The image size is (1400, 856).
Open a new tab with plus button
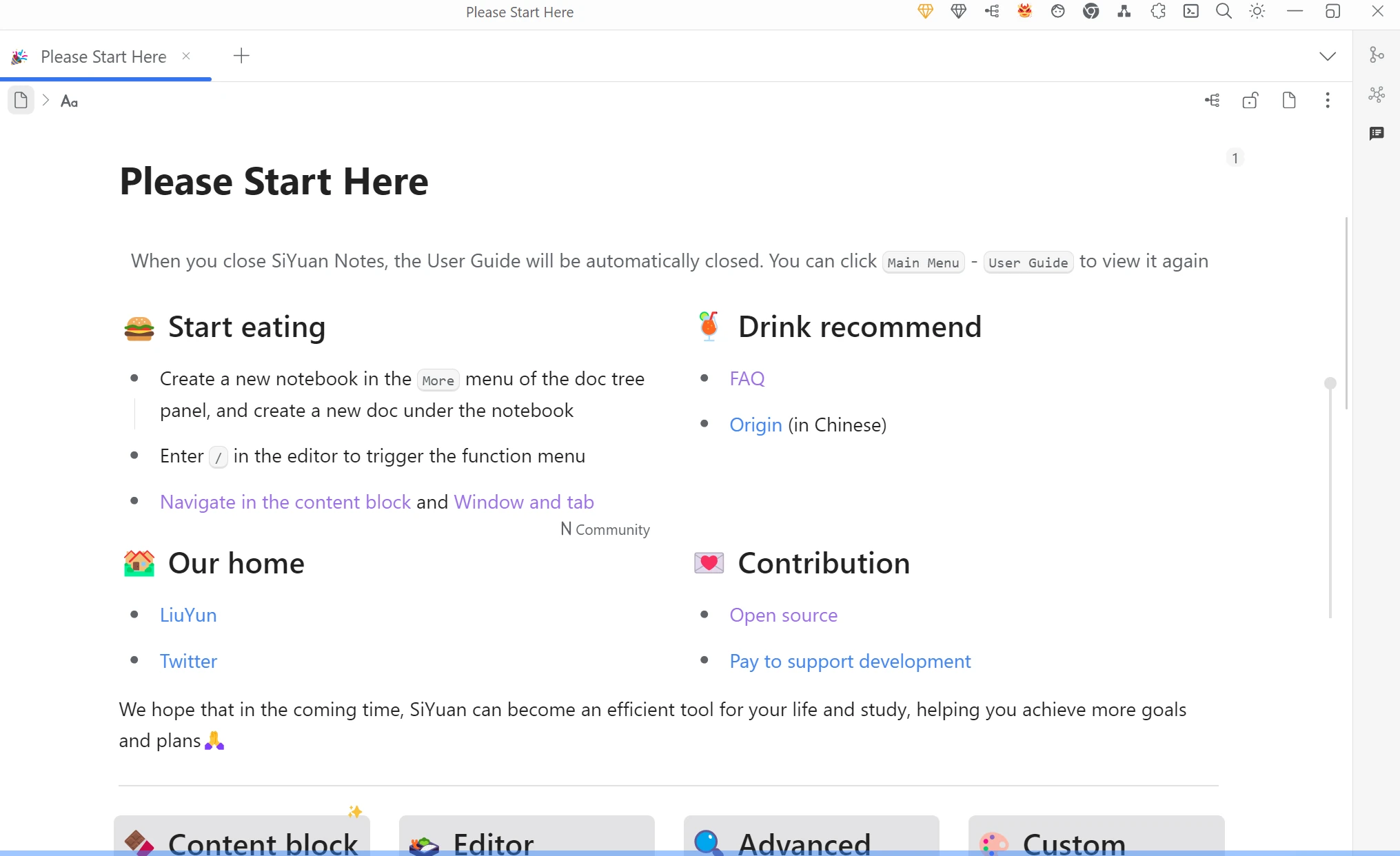241,57
